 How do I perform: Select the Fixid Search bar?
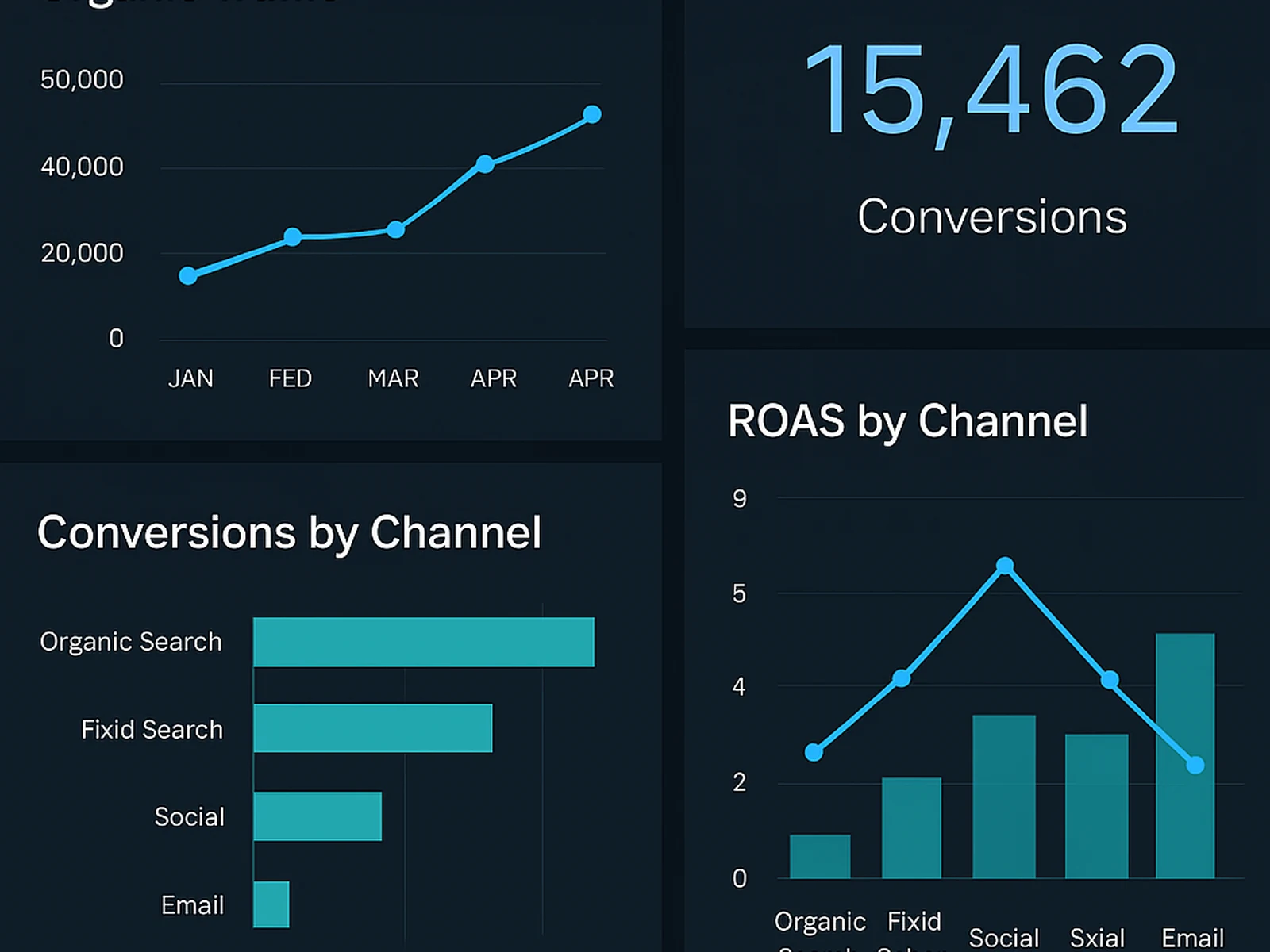(371, 728)
